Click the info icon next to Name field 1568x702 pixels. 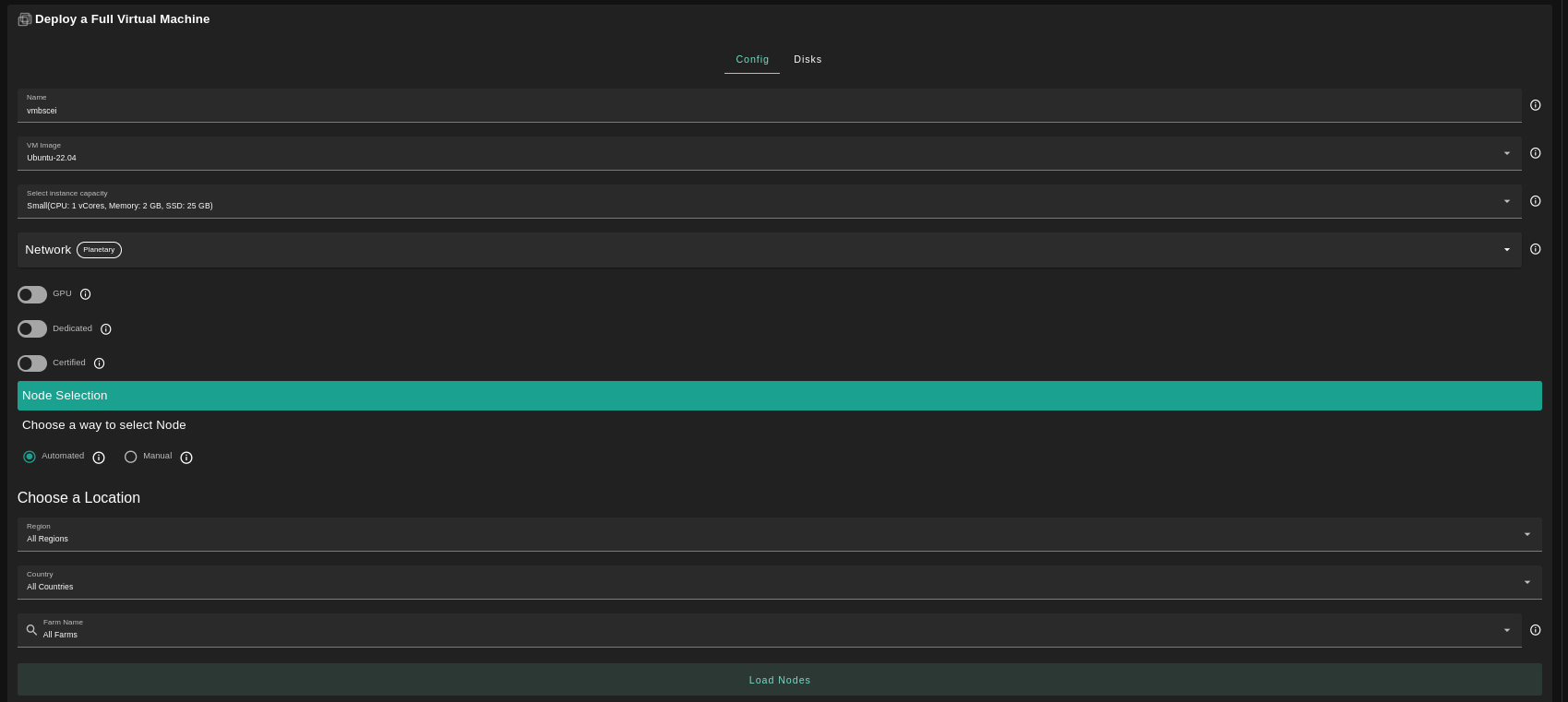(x=1535, y=105)
